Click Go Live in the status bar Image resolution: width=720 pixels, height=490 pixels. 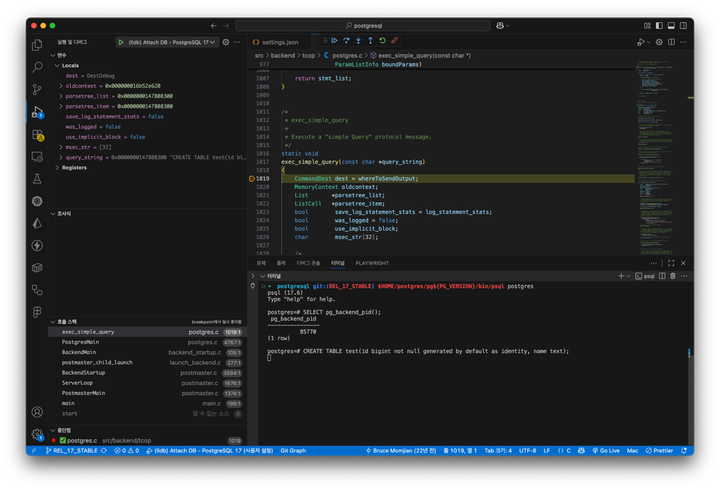click(x=606, y=451)
